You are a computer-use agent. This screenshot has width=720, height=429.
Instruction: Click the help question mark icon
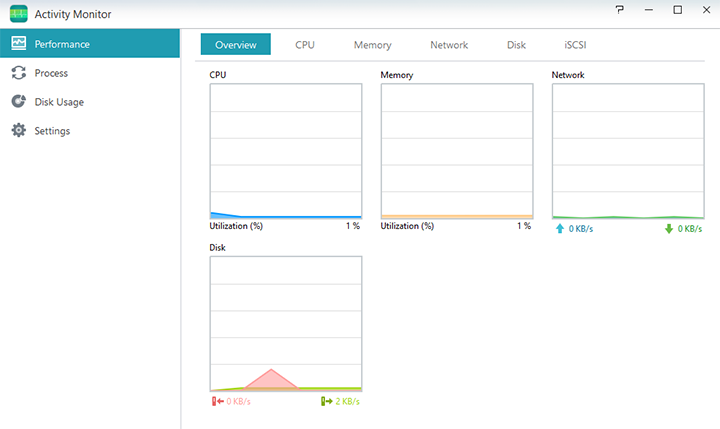tap(621, 10)
